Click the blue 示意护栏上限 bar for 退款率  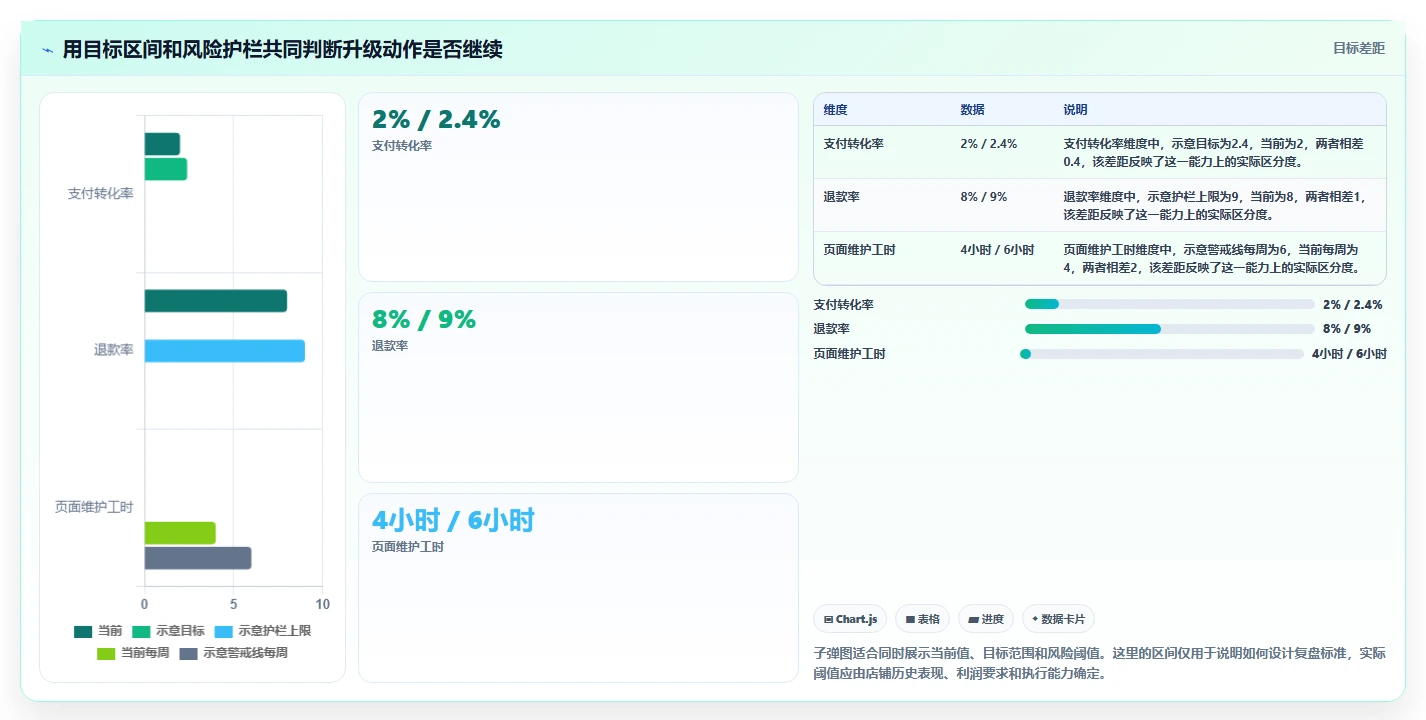(225, 351)
